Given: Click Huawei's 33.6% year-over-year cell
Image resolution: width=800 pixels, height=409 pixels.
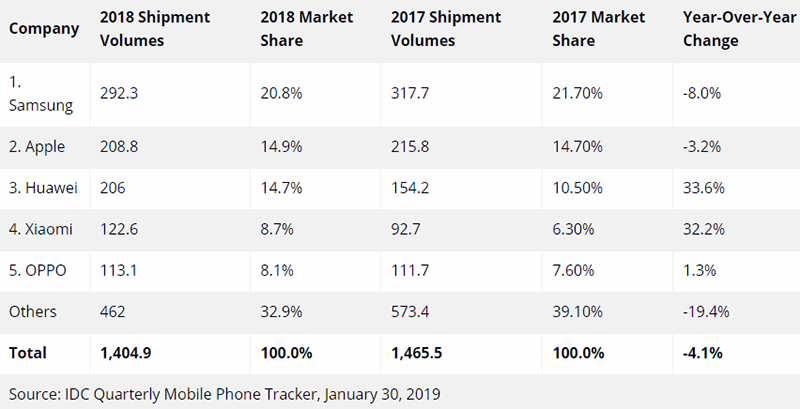Looking at the screenshot, I should (x=704, y=188).
